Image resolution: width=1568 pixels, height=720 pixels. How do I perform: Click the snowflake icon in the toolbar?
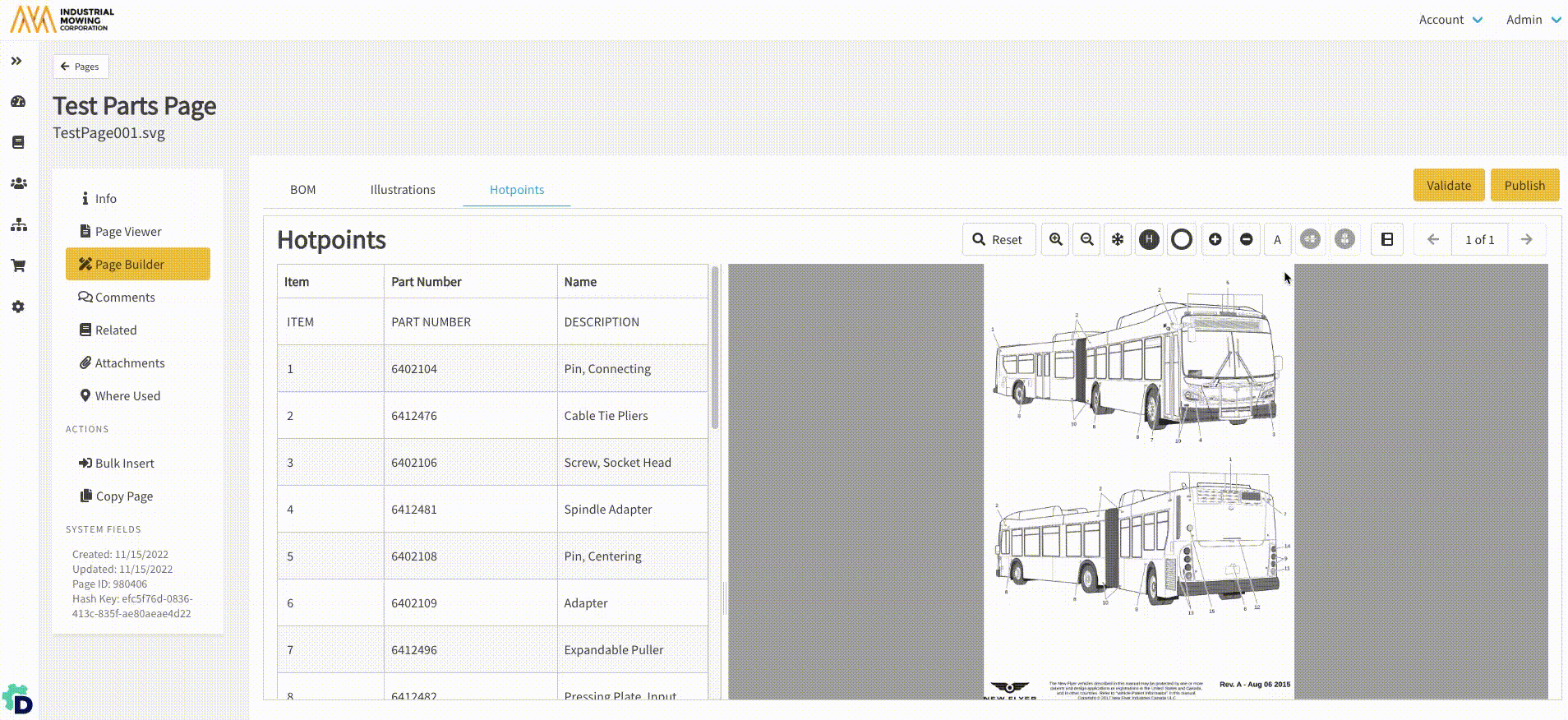point(1118,239)
